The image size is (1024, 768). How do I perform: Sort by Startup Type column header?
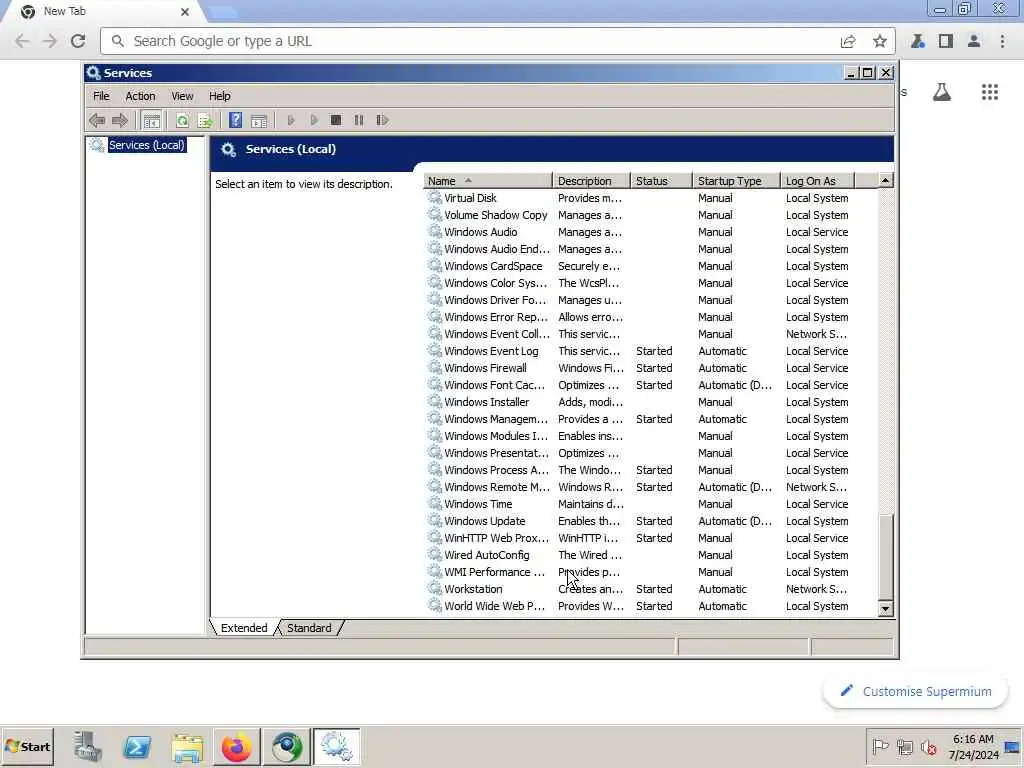pyautogui.click(x=737, y=181)
